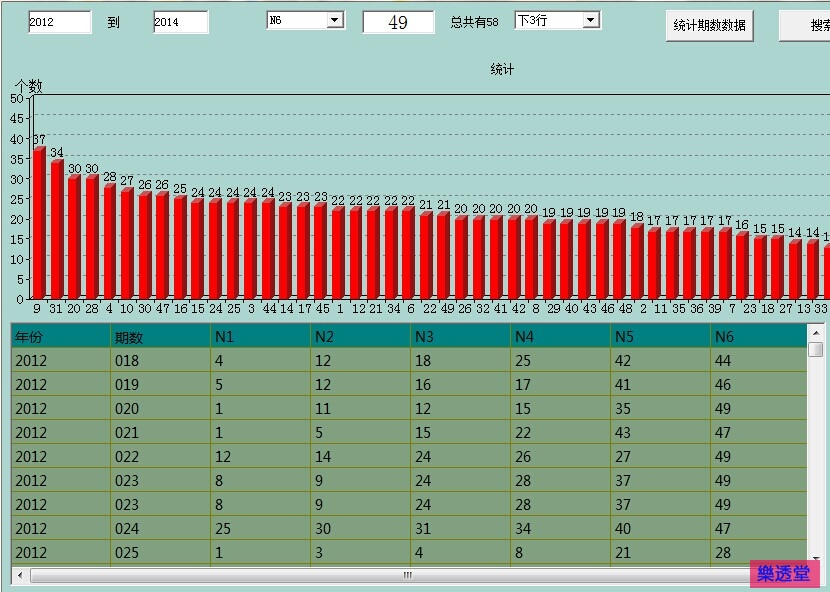Click the N4 value 34 in row 024
Screen dimensions: 830x592
[x=561, y=528]
